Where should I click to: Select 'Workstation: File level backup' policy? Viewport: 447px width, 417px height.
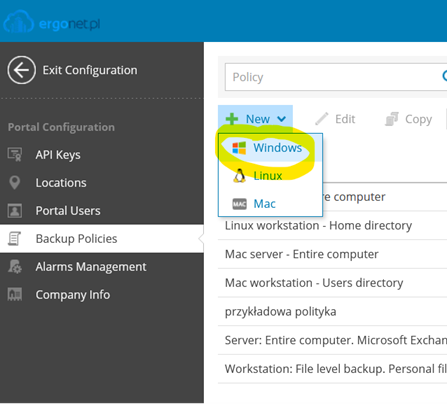(332, 369)
